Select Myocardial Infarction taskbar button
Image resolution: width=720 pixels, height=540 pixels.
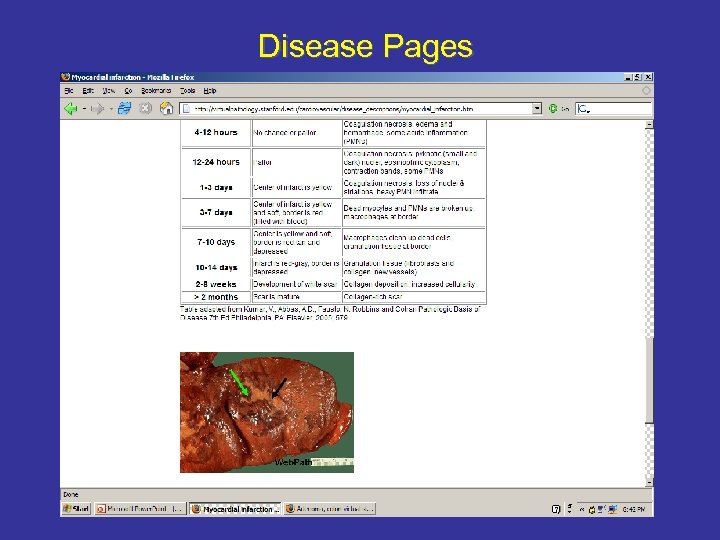coord(235,509)
